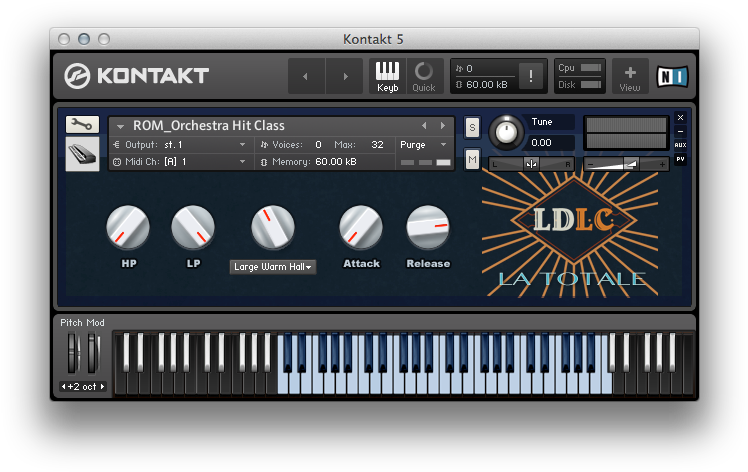Open the Purge menu

click(423, 145)
